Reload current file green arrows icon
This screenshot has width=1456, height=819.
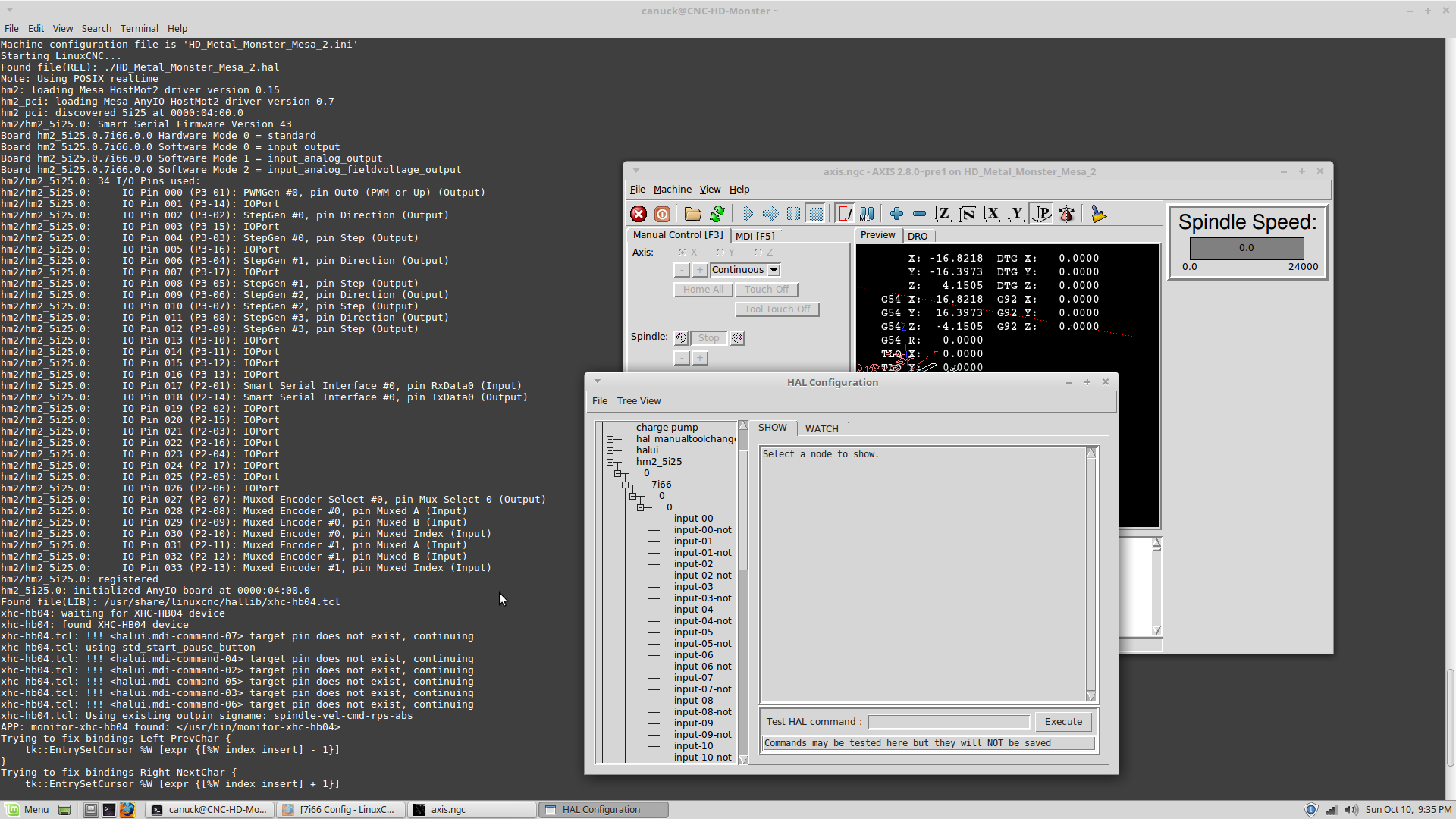[717, 215]
